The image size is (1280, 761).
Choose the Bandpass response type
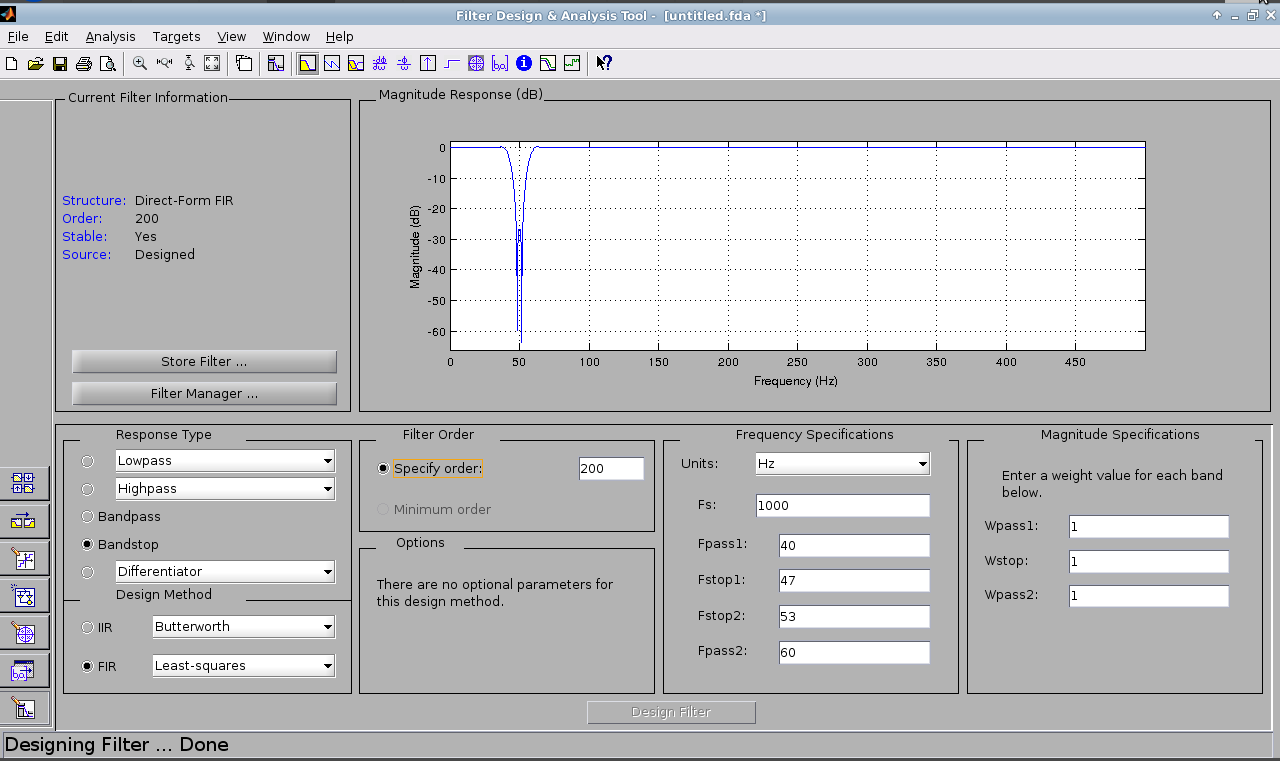[x=88, y=517]
